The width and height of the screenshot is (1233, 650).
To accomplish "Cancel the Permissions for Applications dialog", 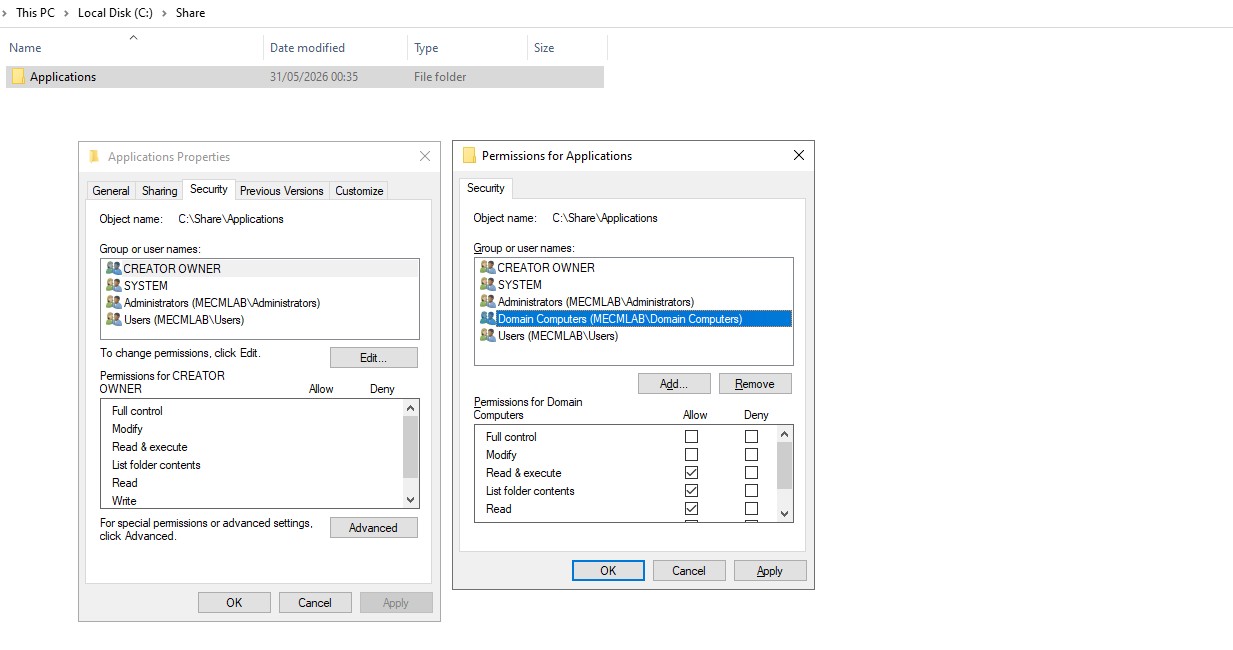I will tap(689, 571).
